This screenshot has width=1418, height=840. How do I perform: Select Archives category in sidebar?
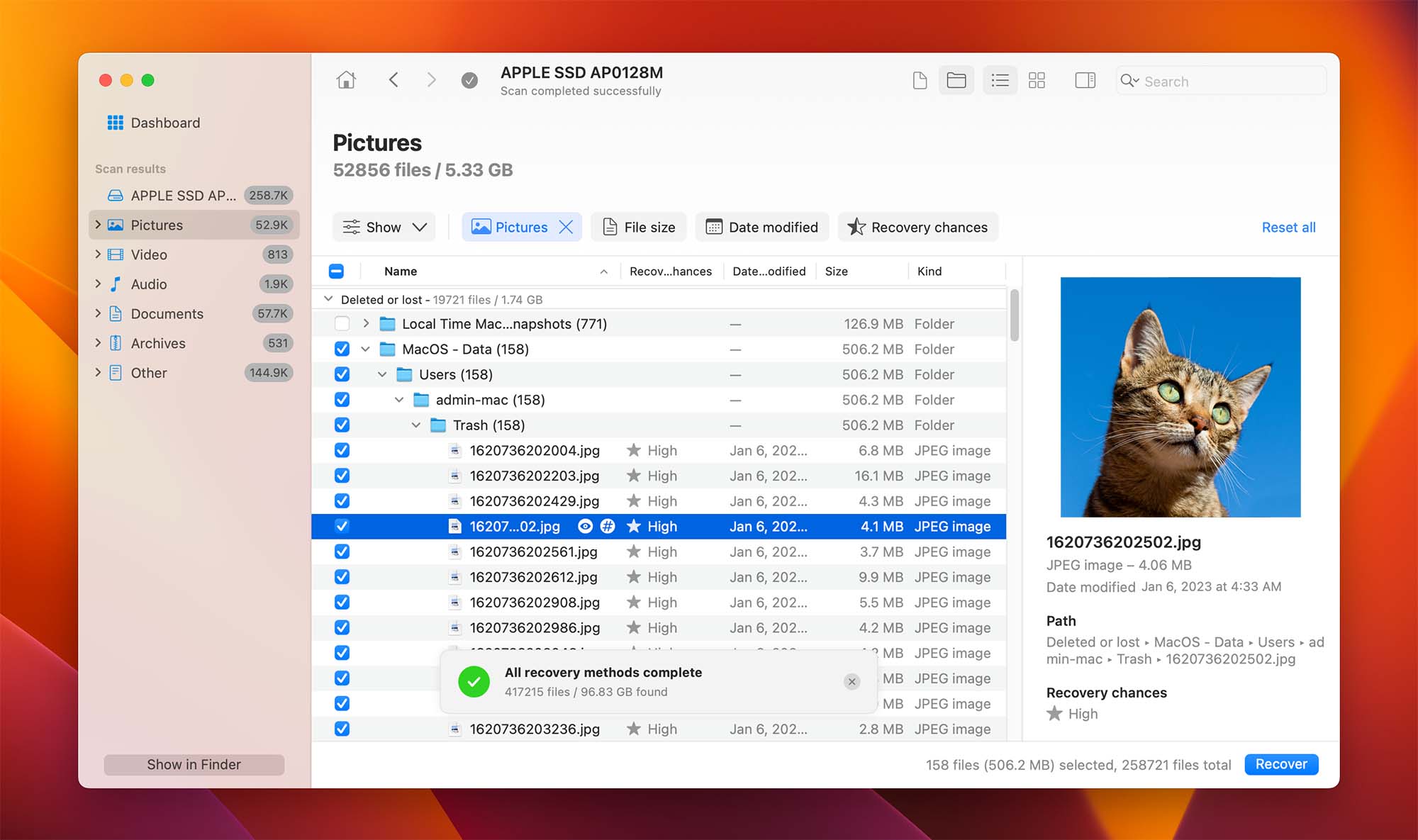point(194,343)
